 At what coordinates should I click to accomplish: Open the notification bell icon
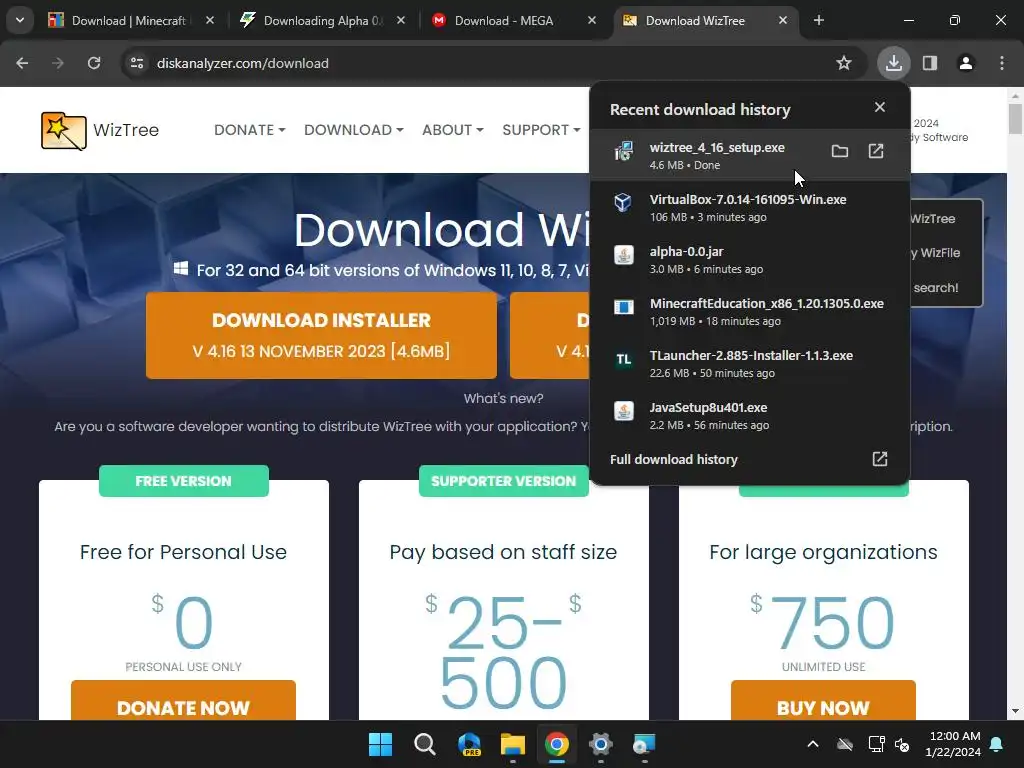tap(997, 744)
